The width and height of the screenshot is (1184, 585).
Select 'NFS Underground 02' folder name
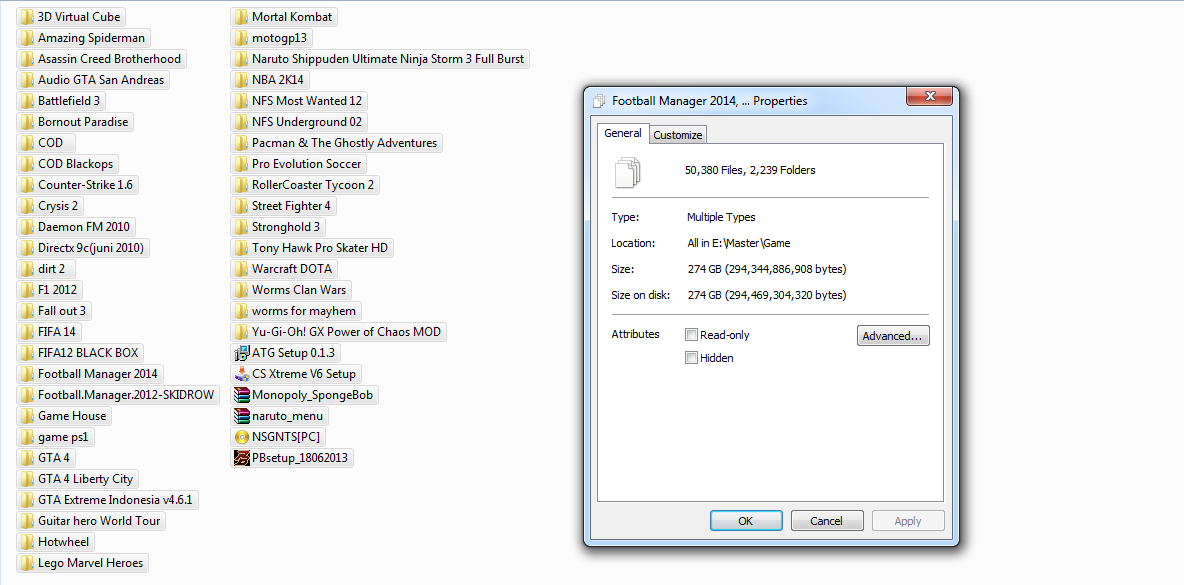(307, 122)
